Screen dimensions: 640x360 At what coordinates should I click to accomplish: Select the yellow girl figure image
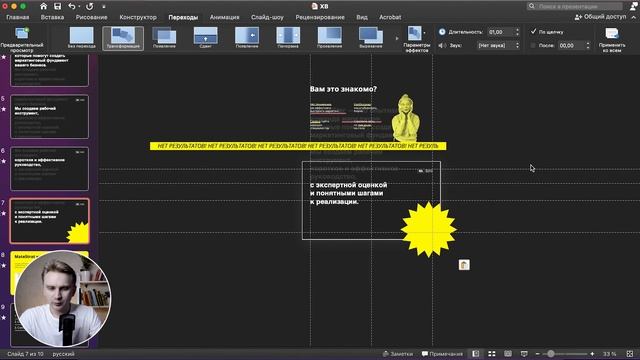[405, 118]
